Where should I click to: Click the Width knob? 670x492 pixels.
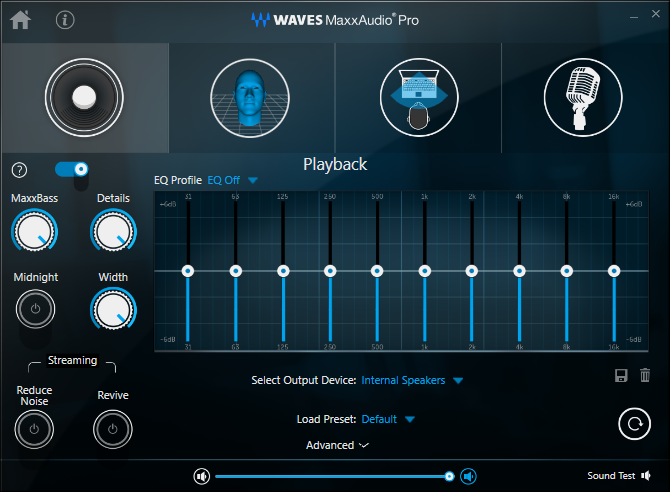113,310
